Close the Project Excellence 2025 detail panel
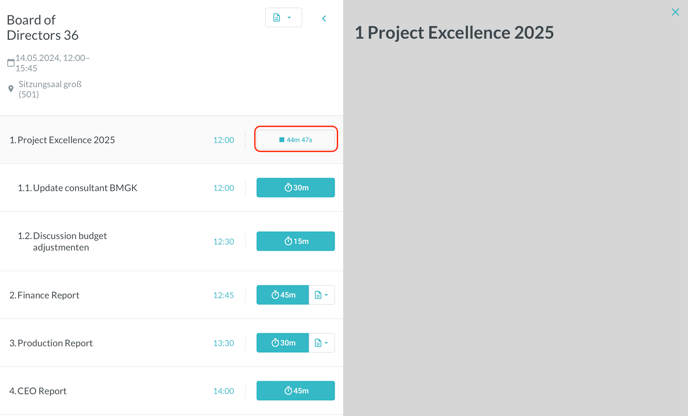Screen dimensions: 688x416 point(676,12)
